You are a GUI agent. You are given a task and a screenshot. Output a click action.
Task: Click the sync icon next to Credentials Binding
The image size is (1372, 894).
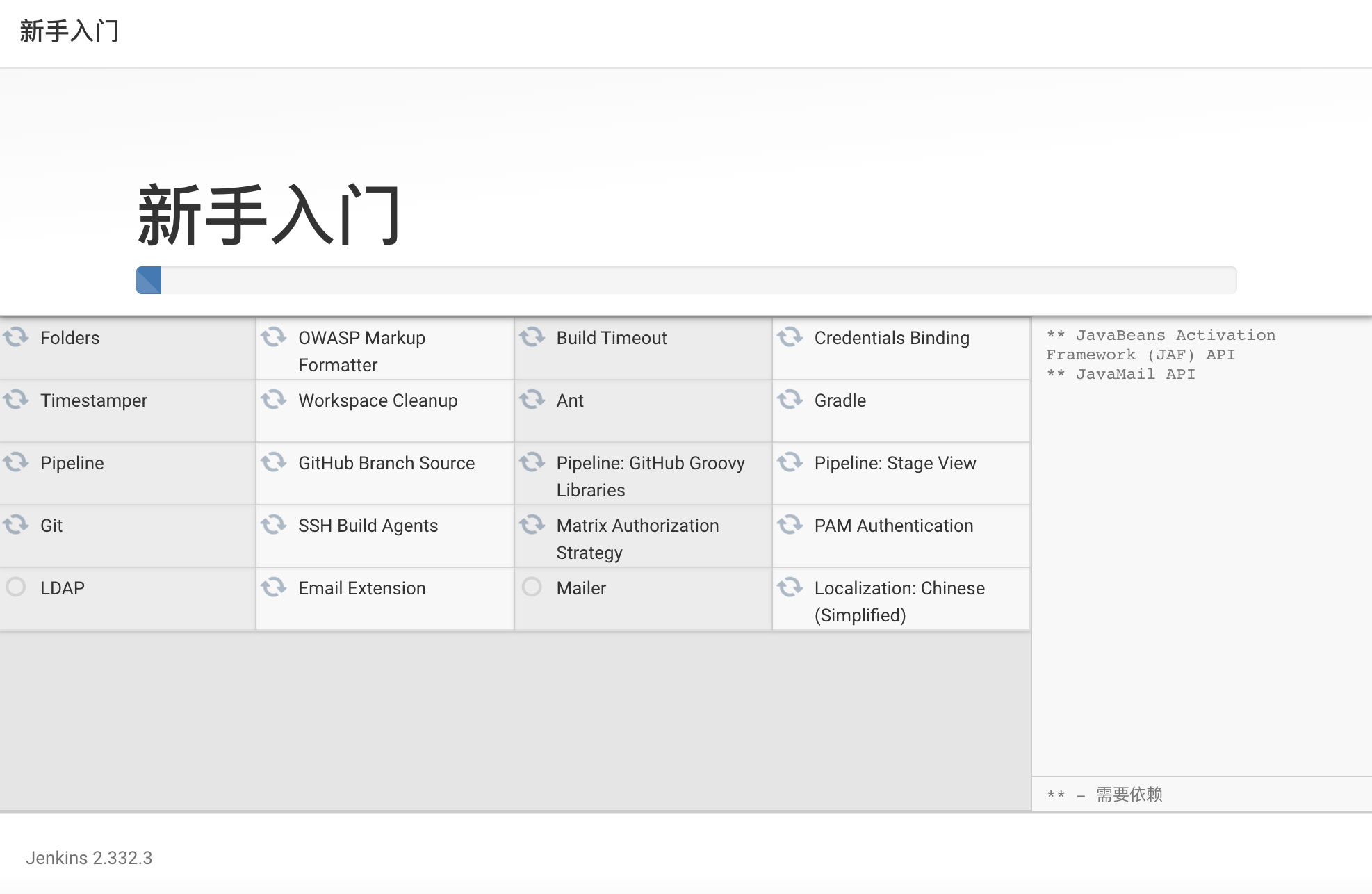click(790, 337)
